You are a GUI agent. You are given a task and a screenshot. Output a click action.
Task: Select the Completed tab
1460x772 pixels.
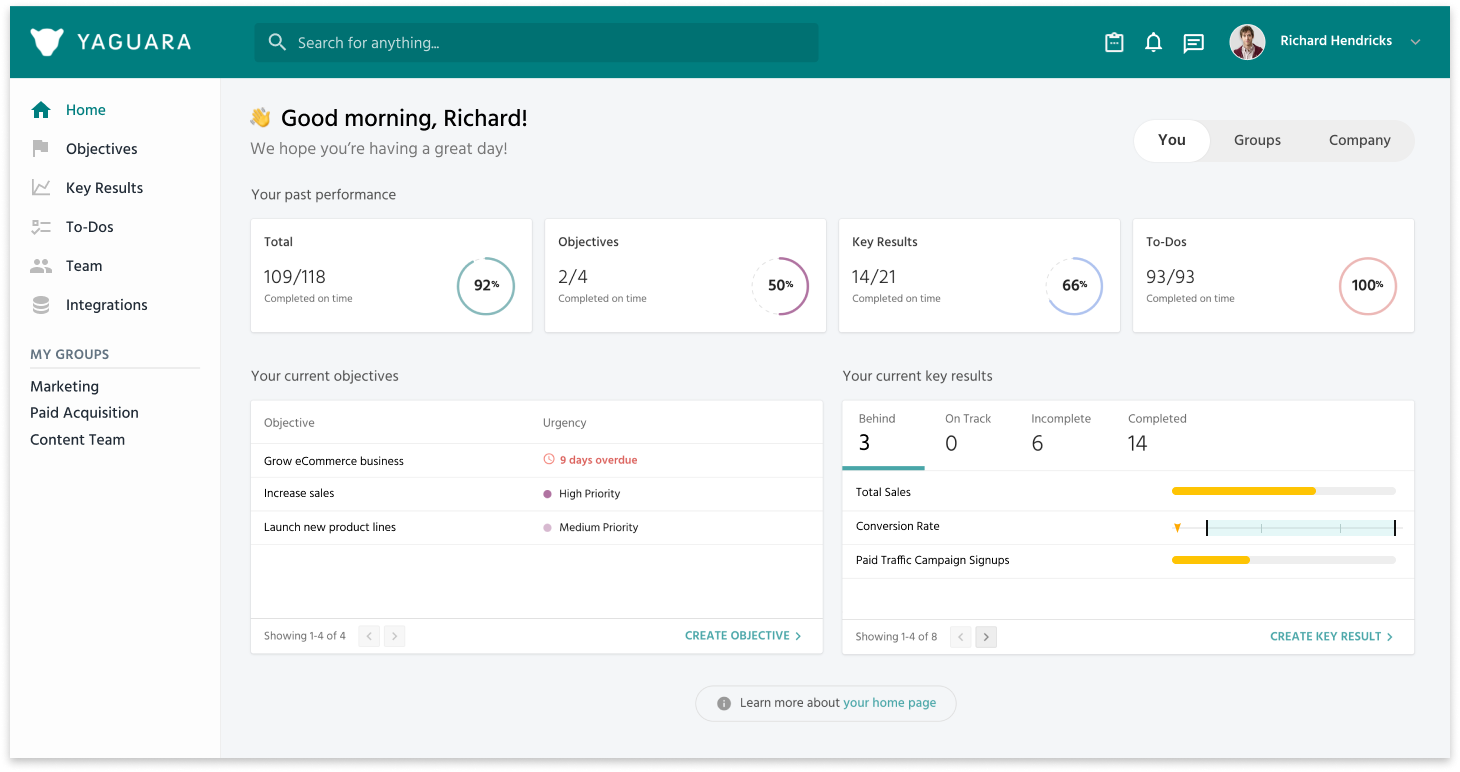coord(1157,434)
